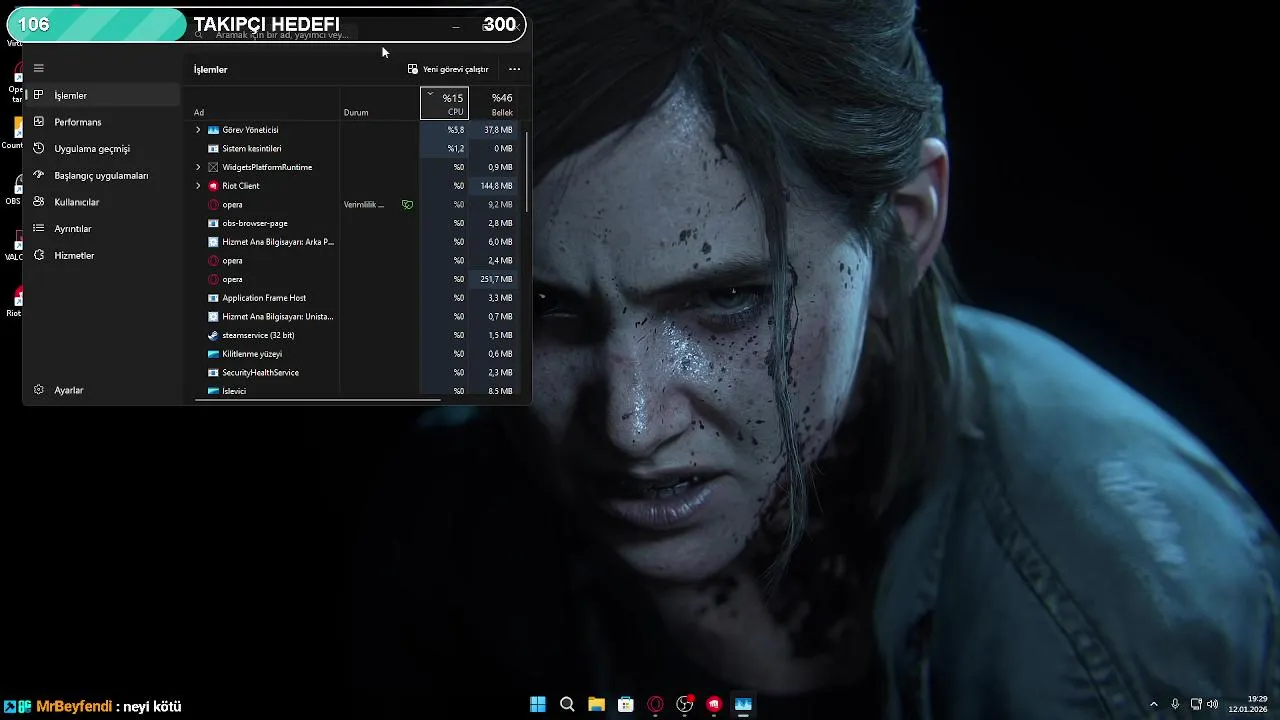Switch to OBS Studio in the taskbar
Screen dimensions: 1280x720
[x=685, y=704]
